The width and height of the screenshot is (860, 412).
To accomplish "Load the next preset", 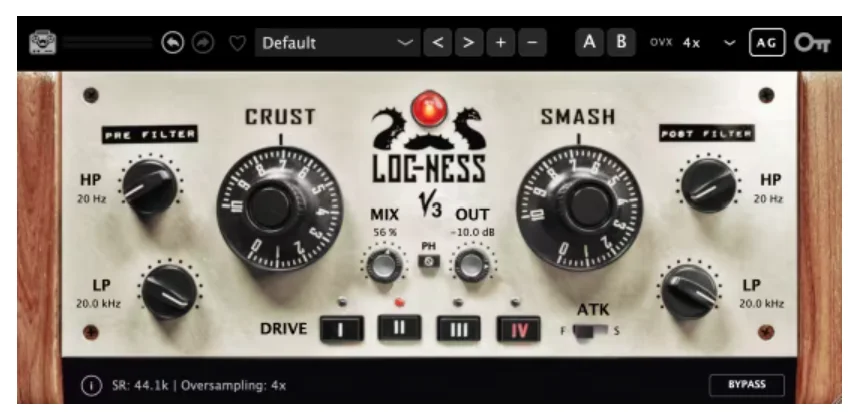I will [x=469, y=43].
